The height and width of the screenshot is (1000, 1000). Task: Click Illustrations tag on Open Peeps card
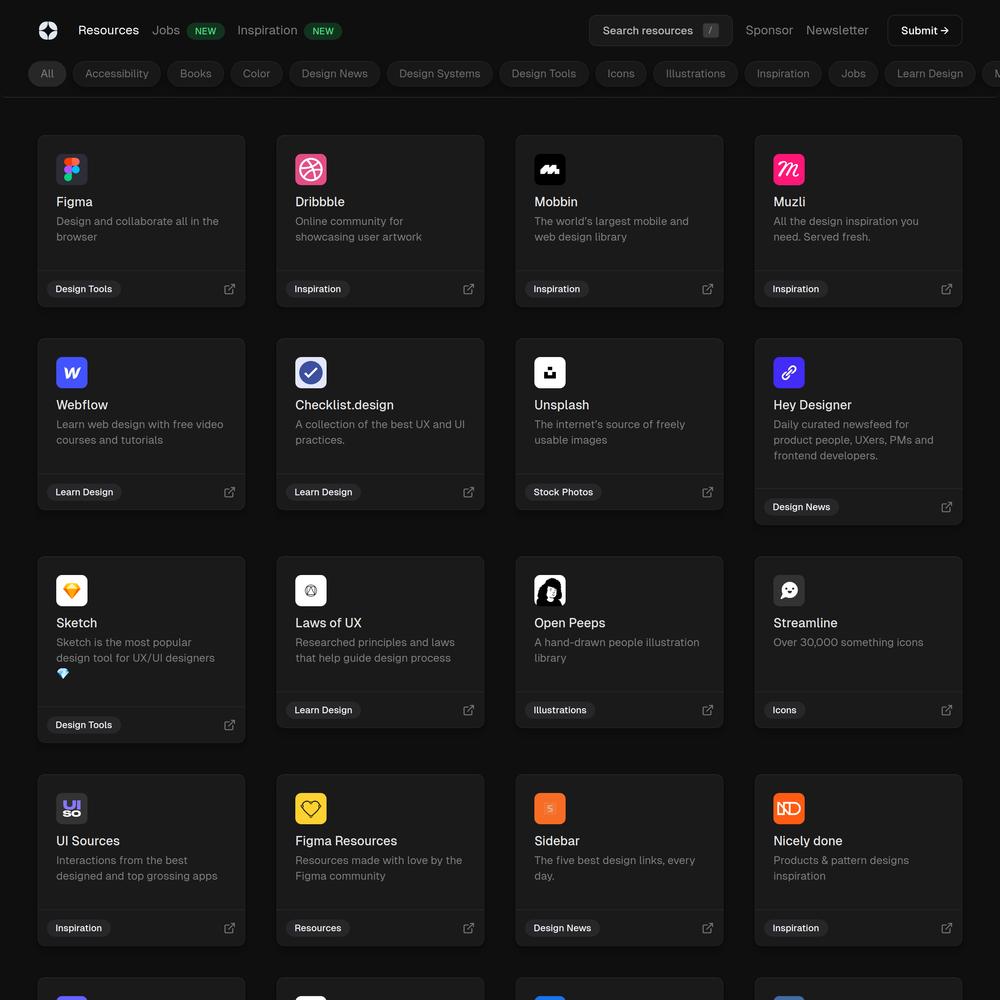560,710
